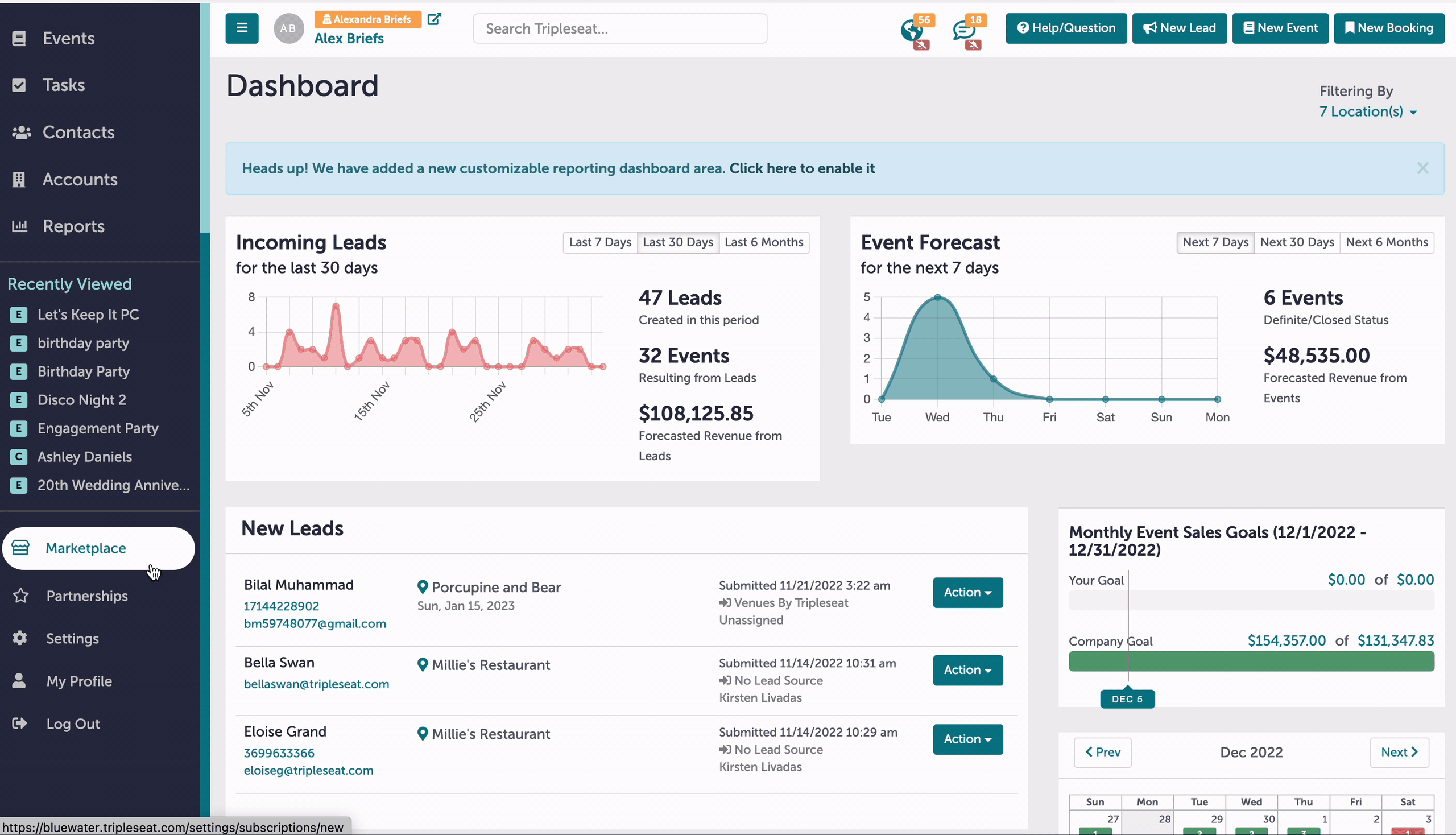Open the AB user avatar
This screenshot has width=1456, height=835.
tap(288, 28)
